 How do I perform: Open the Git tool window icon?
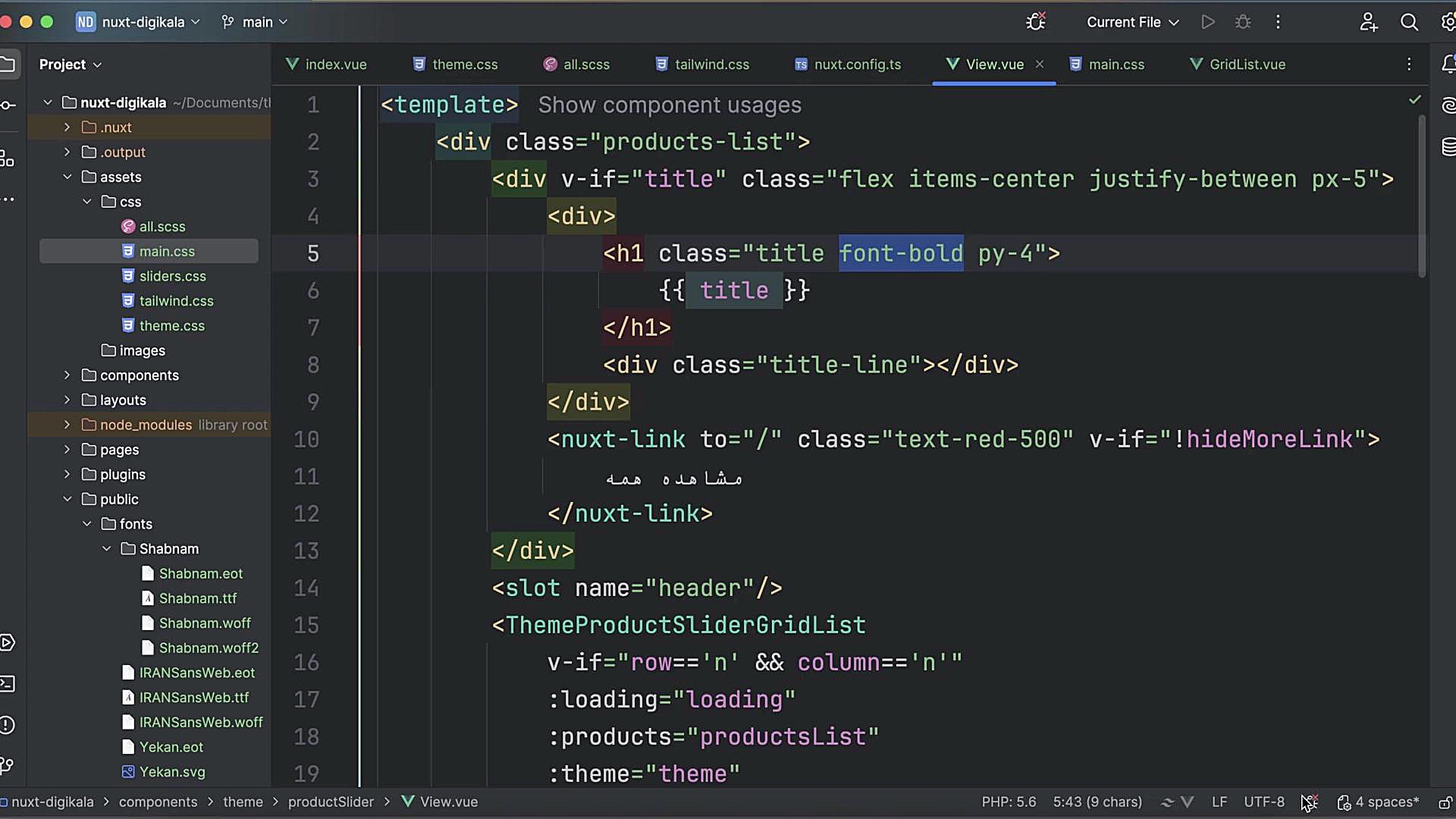pos(8,766)
